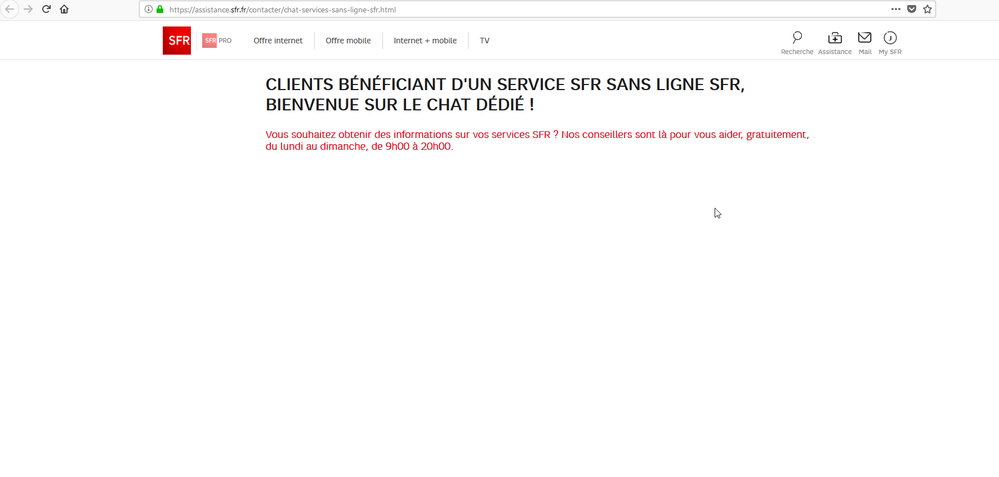999x477 pixels.
Task: Go to the browser home page
Action: point(64,9)
